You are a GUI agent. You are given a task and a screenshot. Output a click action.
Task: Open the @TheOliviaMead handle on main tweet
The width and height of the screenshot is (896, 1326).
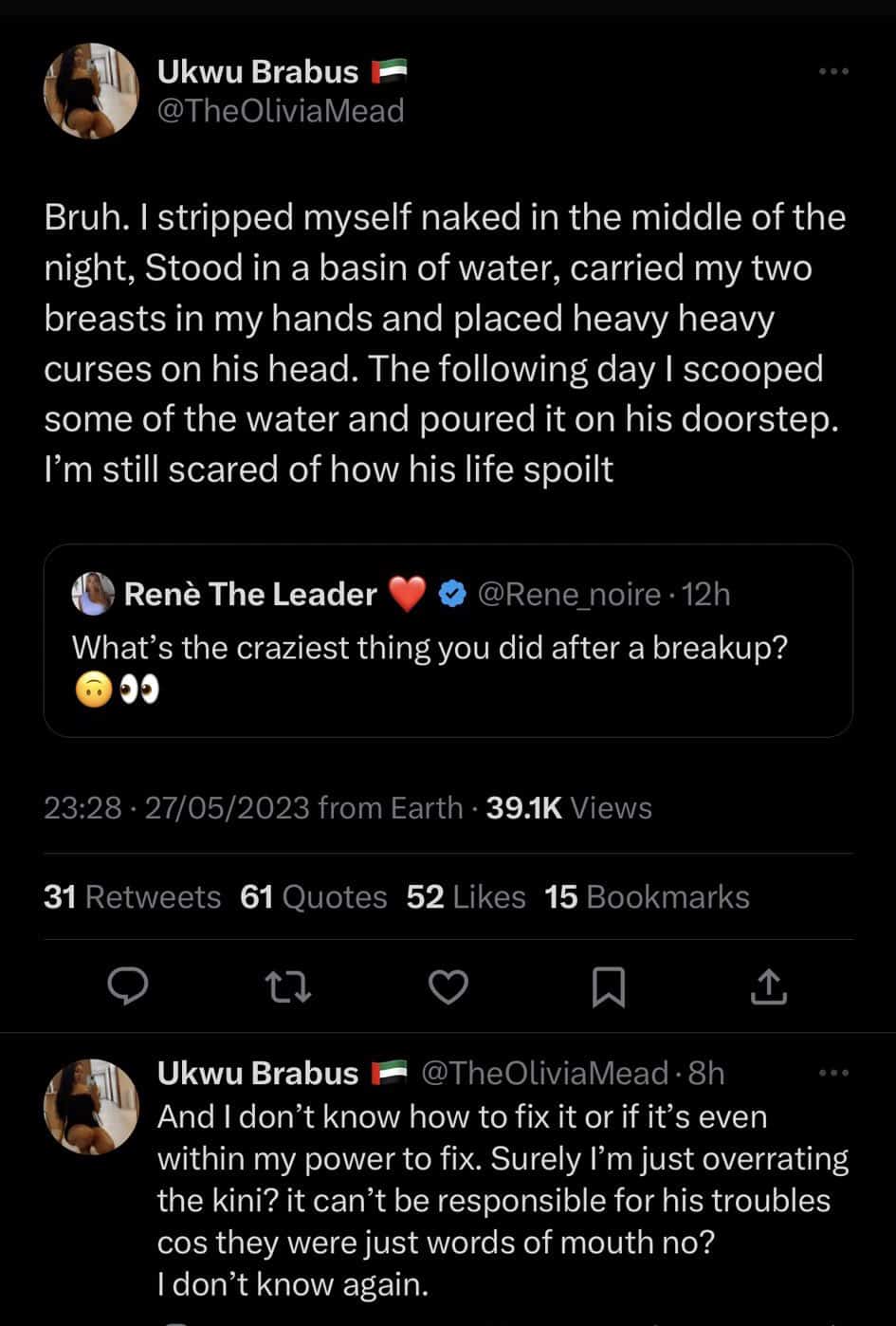pyautogui.click(x=281, y=111)
